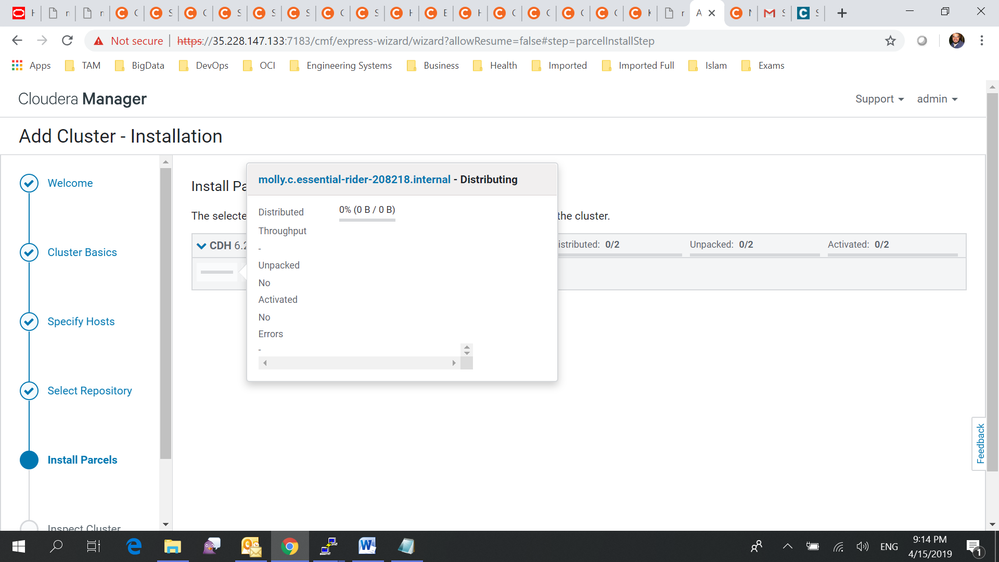Click the errors box up-down stepper

click(x=467, y=350)
